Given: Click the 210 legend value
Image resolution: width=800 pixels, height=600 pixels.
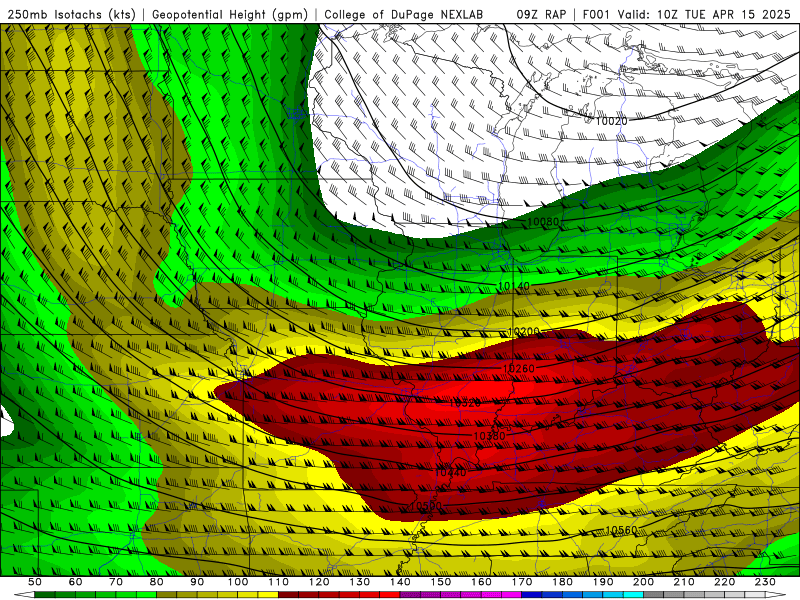Looking at the screenshot, I should tap(684, 582).
